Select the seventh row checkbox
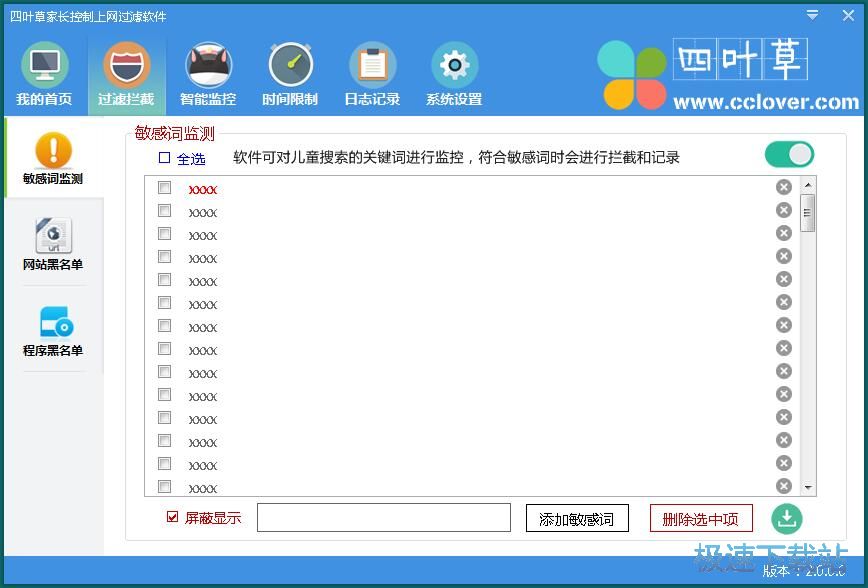This screenshot has width=868, height=588. [x=164, y=326]
